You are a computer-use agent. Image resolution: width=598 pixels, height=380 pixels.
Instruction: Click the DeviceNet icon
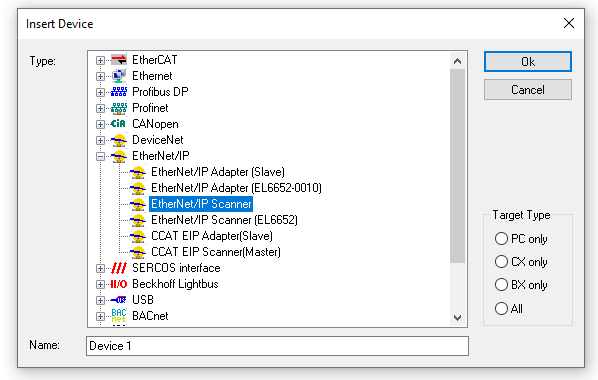coord(119,140)
